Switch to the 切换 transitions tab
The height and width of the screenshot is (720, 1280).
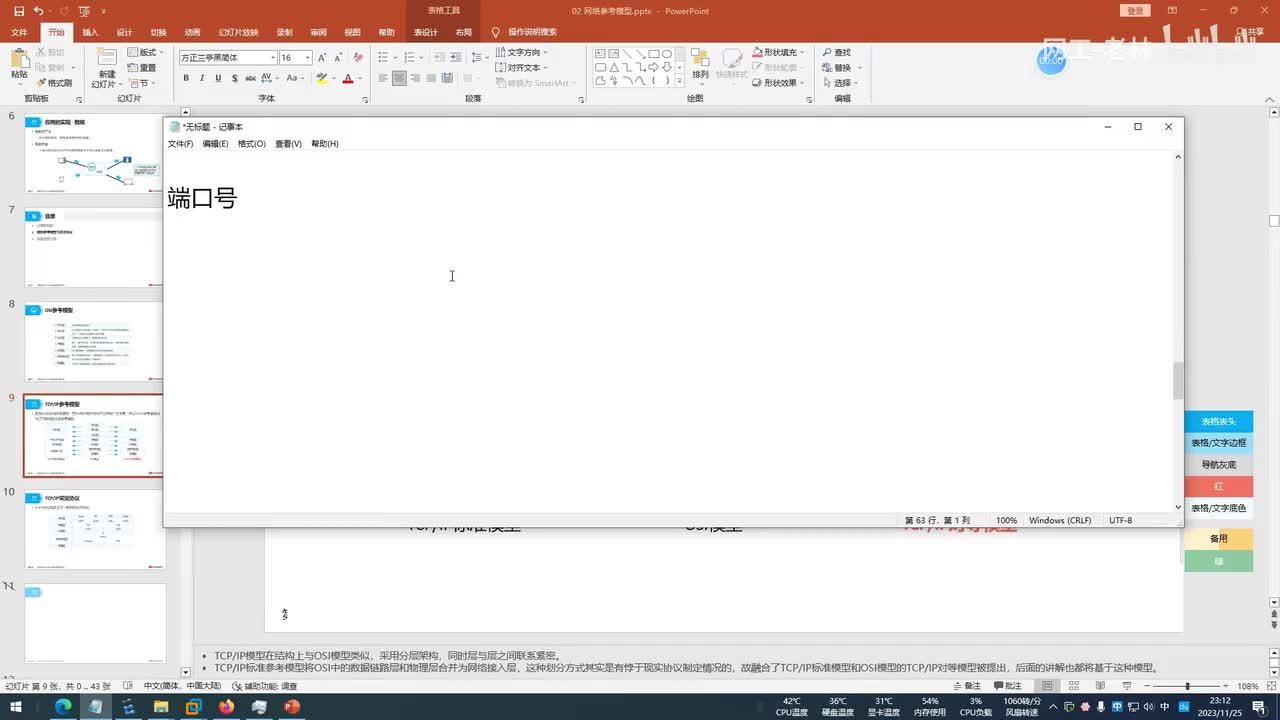[x=158, y=32]
